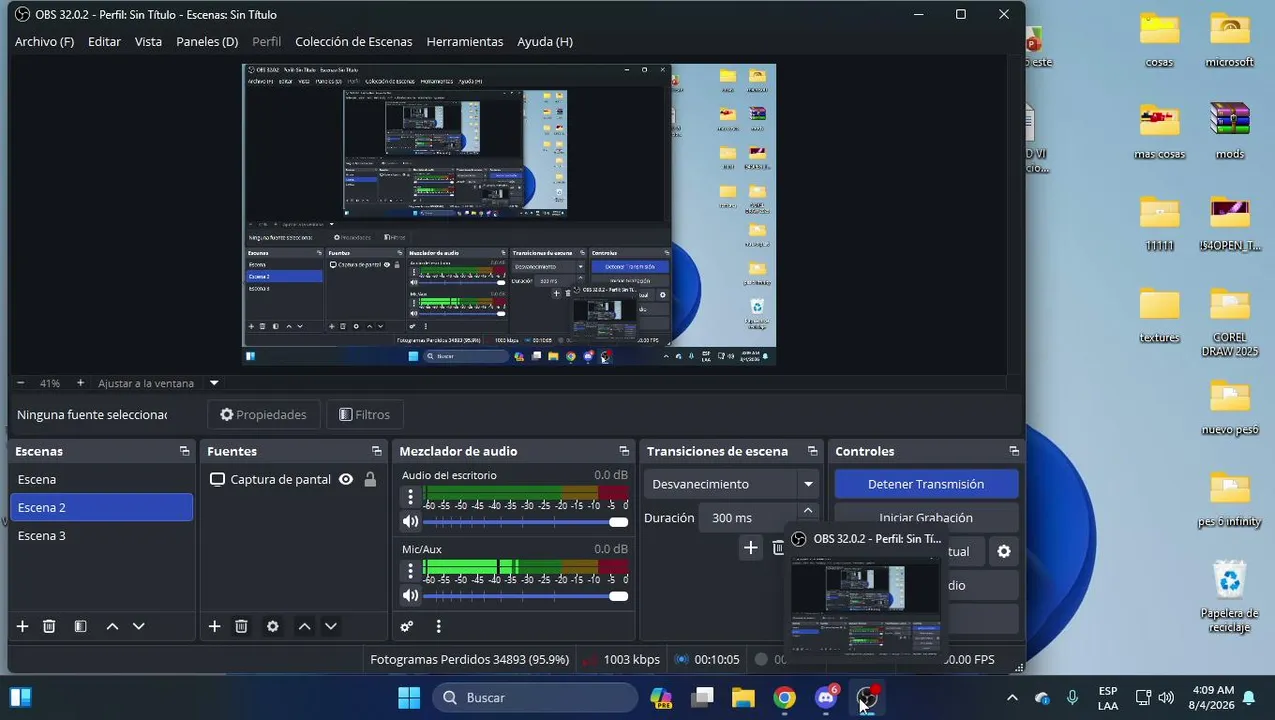The height and width of the screenshot is (720, 1275).
Task: Zoom in preview with plus icon
Action: [x=80, y=383]
